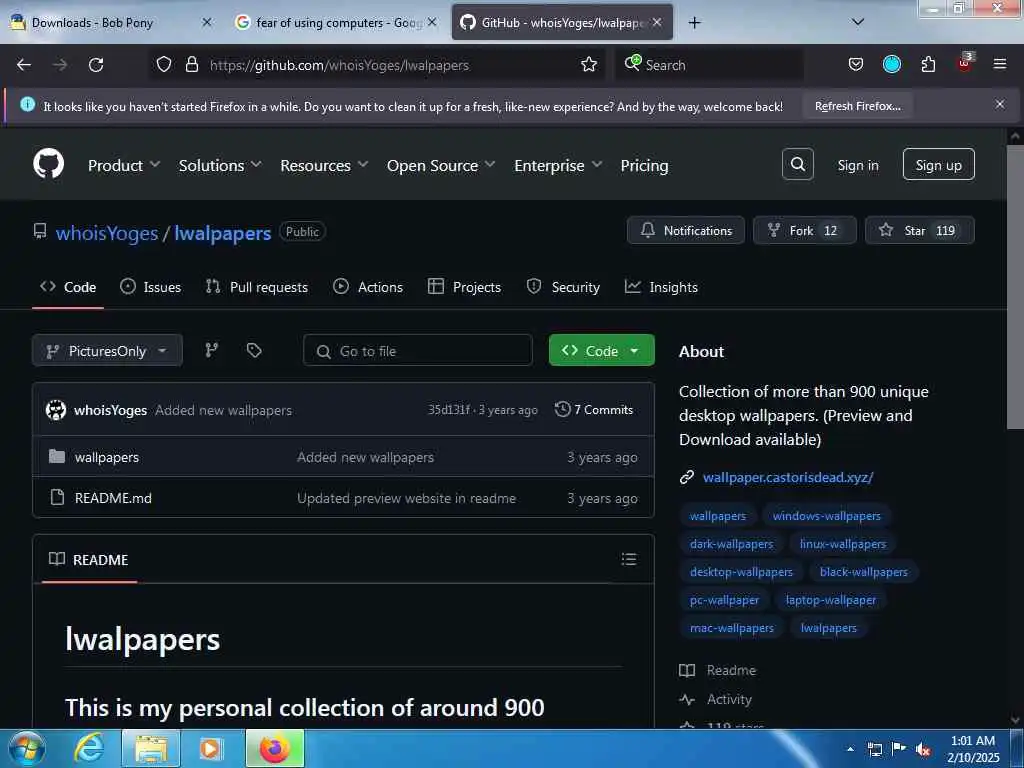This screenshot has width=1024, height=768.
Task: Click the muted volume tray icon
Action: tap(923, 750)
